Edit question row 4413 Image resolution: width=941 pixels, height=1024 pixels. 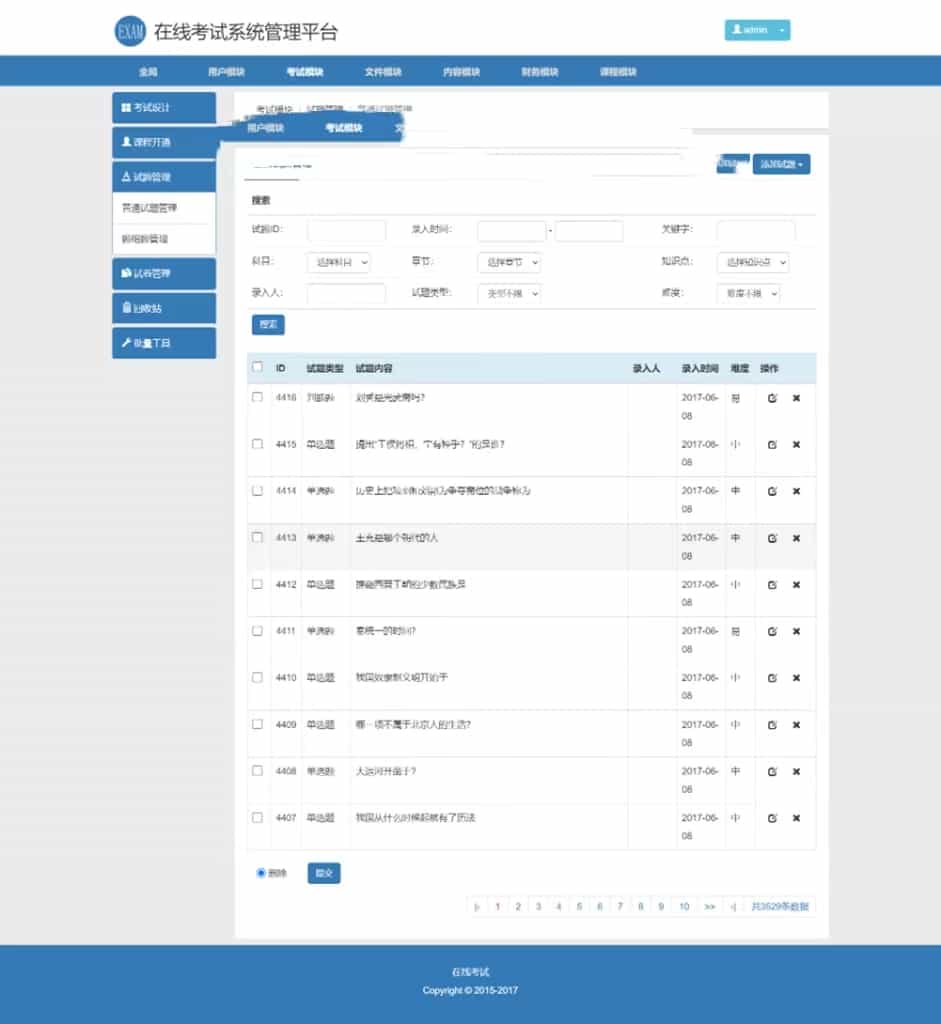click(x=772, y=538)
